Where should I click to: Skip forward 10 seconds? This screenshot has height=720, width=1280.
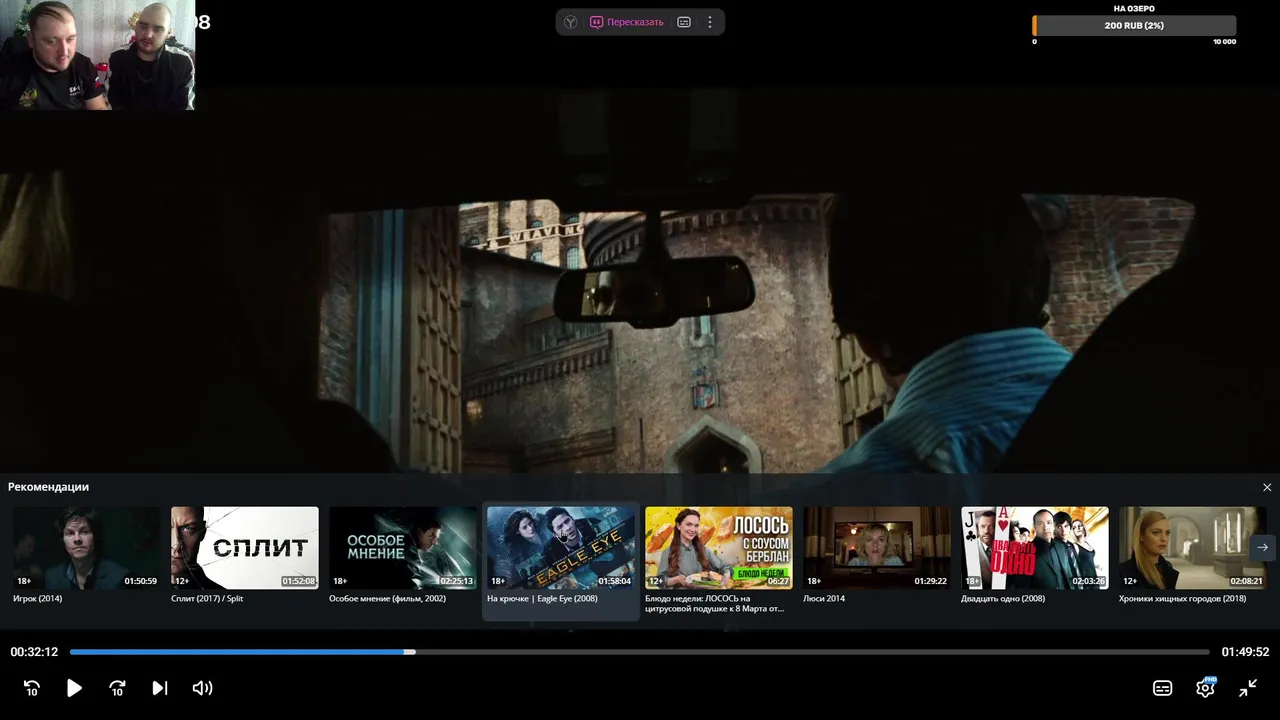click(117, 688)
